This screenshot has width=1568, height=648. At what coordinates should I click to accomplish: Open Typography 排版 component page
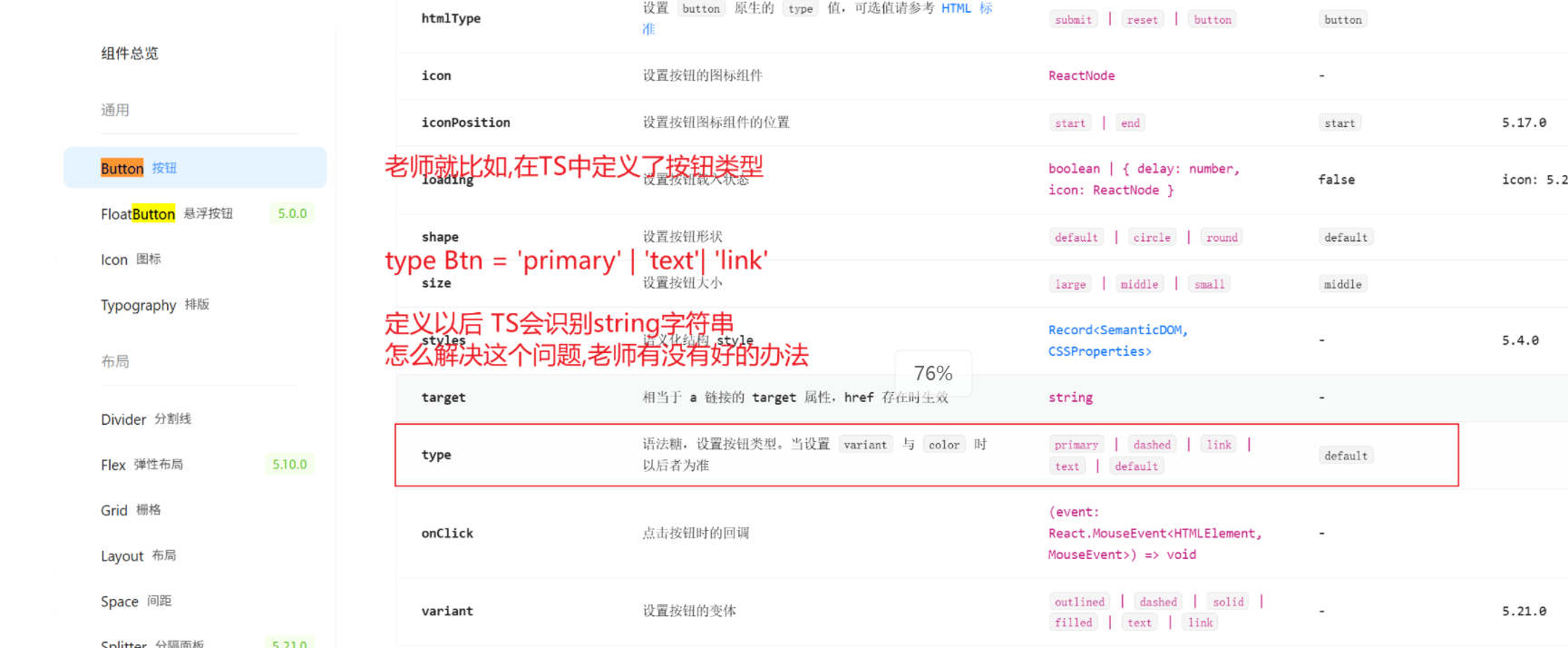(x=155, y=305)
